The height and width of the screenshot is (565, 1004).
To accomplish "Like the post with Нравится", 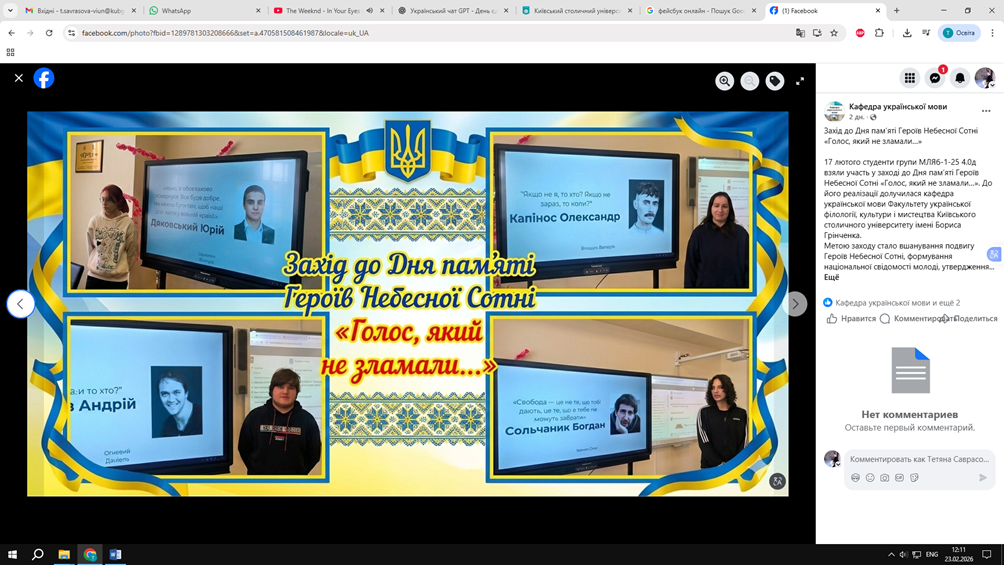I will (851, 318).
